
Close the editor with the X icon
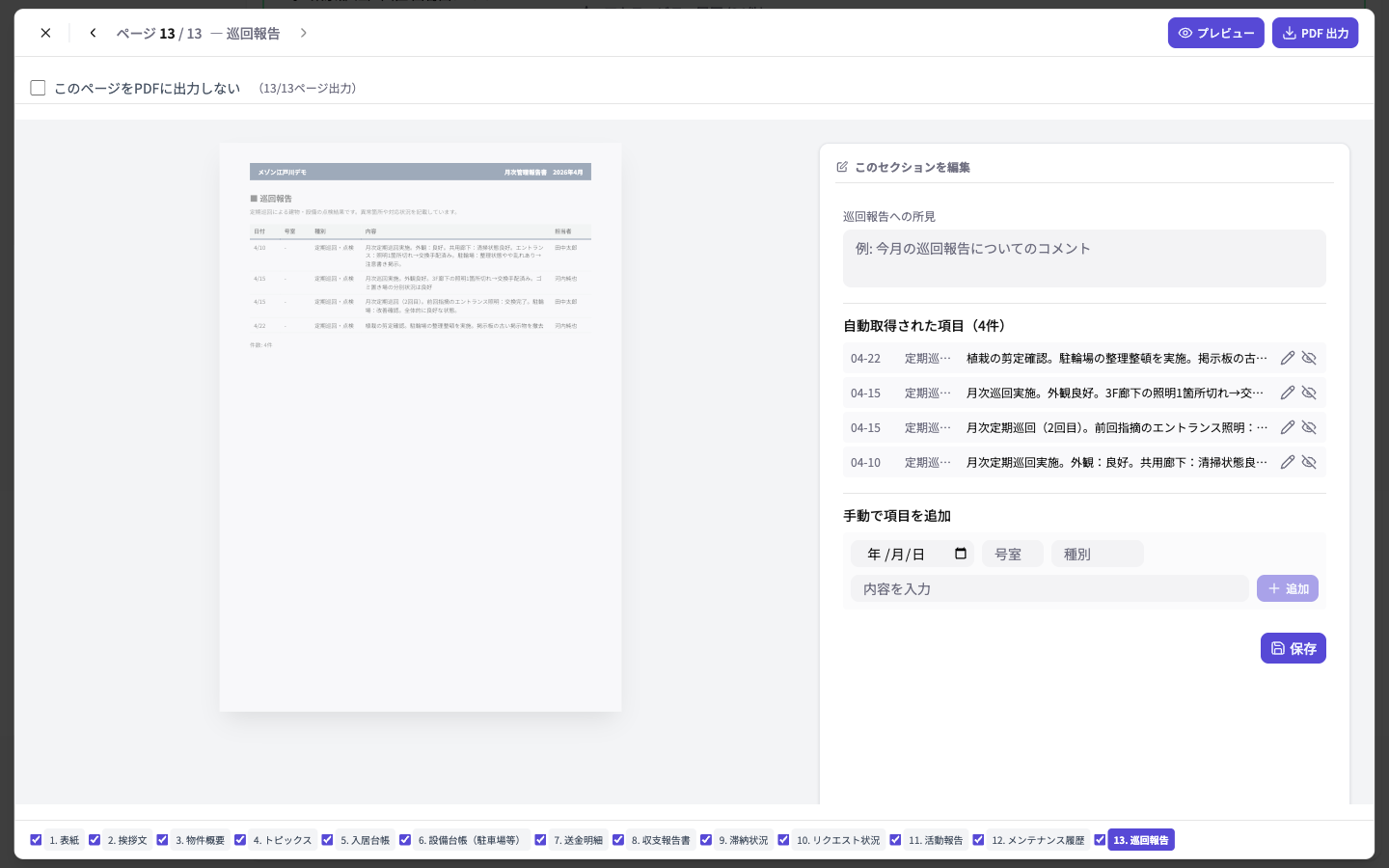pos(45,33)
